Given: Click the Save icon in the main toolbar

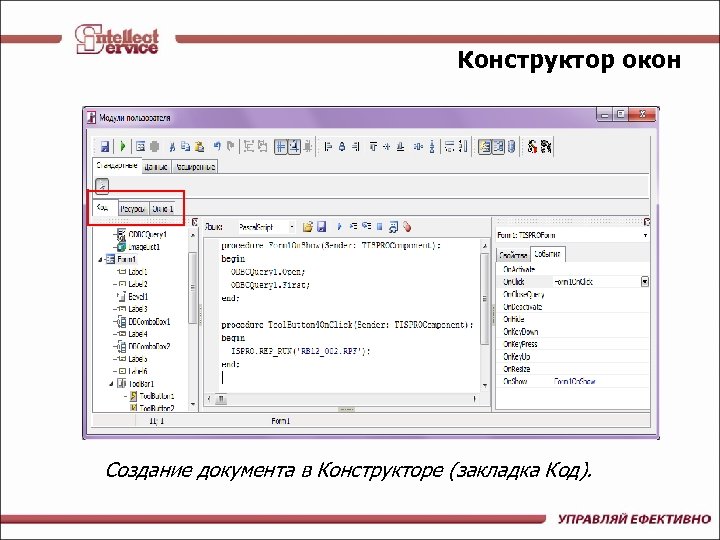Looking at the screenshot, I should click(105, 146).
